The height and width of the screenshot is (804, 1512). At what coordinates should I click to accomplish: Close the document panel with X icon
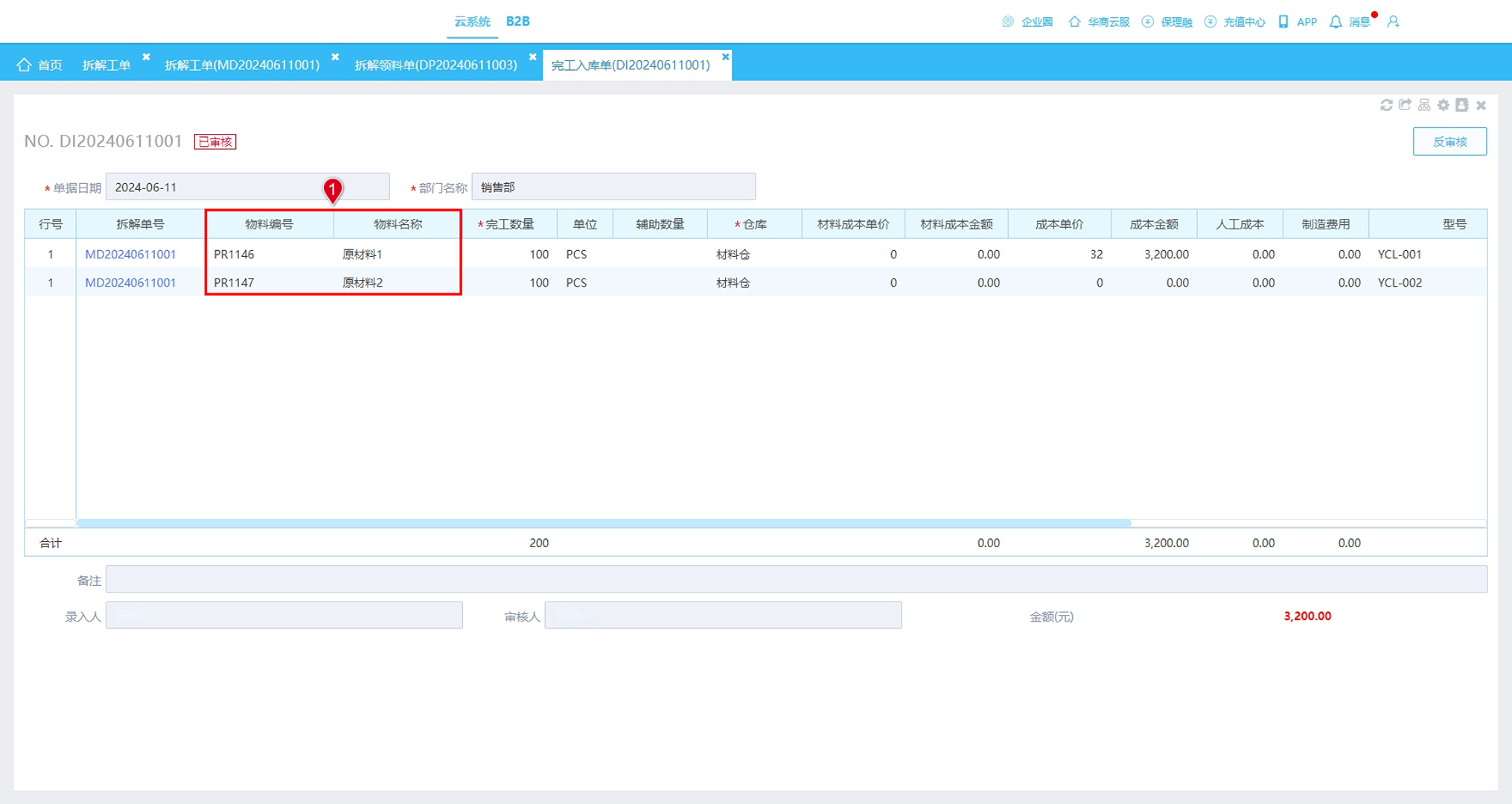coord(1481,105)
